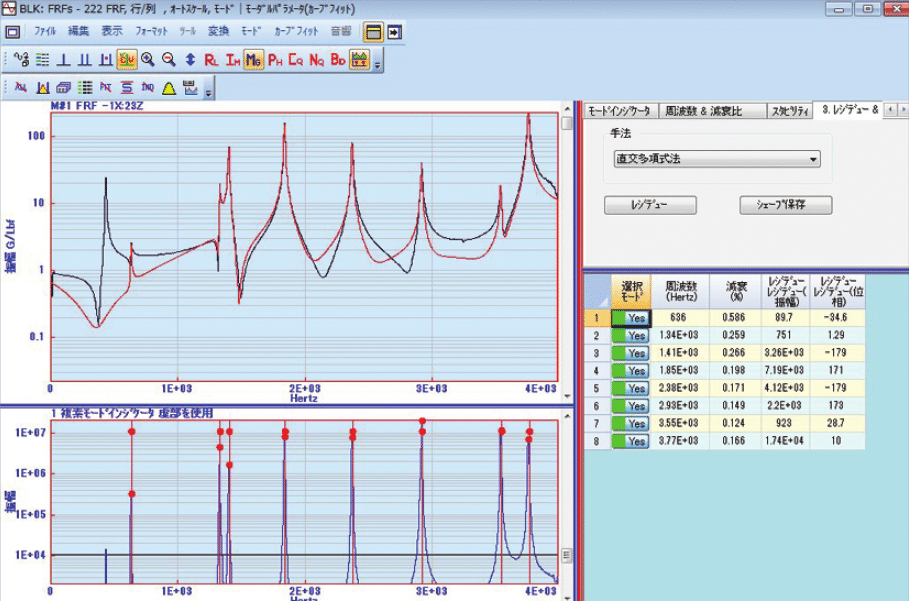Click the zoom in magnifier icon
This screenshot has height=601, width=909.
(148, 61)
